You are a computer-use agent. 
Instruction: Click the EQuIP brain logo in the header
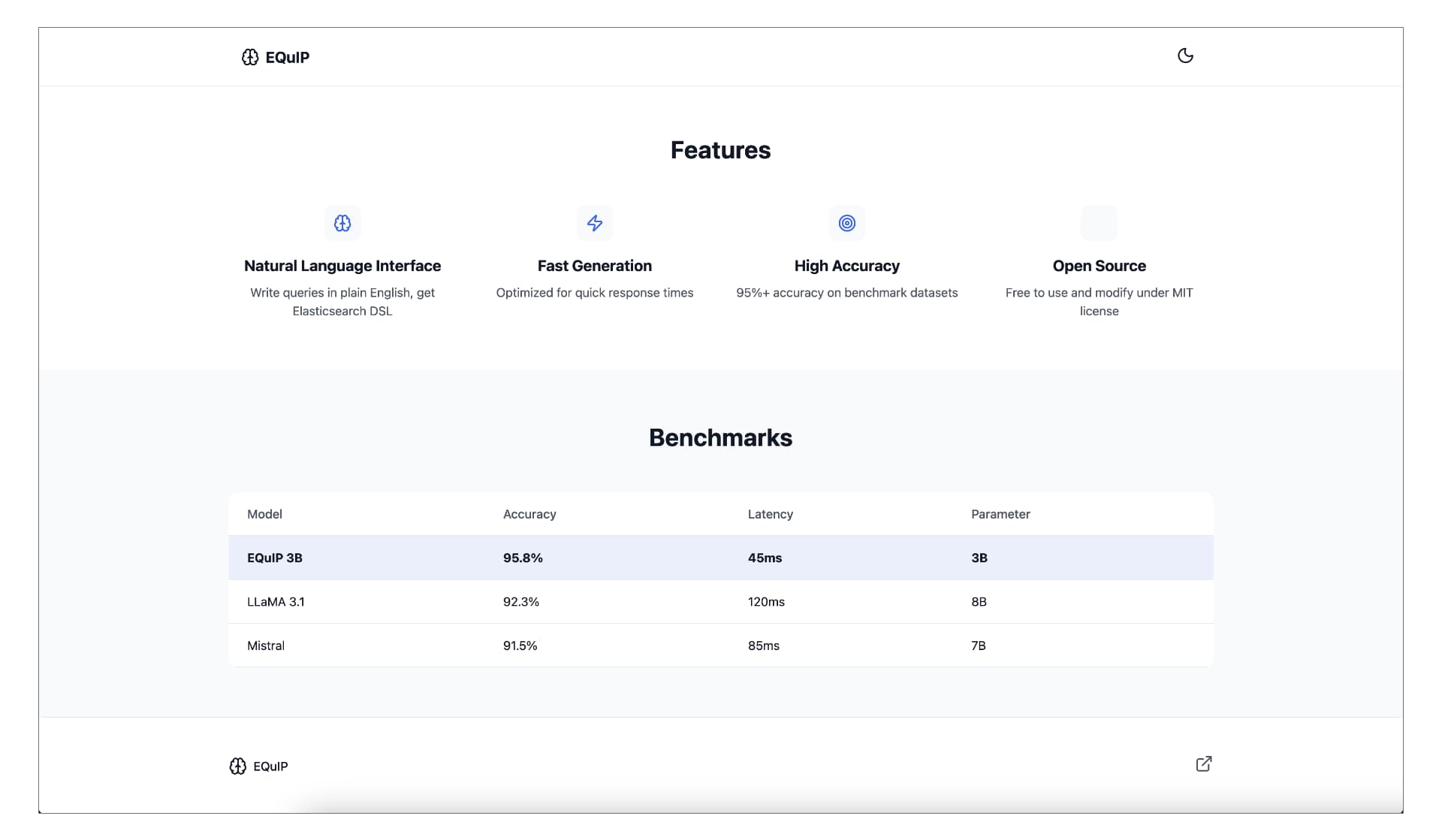[x=250, y=58]
